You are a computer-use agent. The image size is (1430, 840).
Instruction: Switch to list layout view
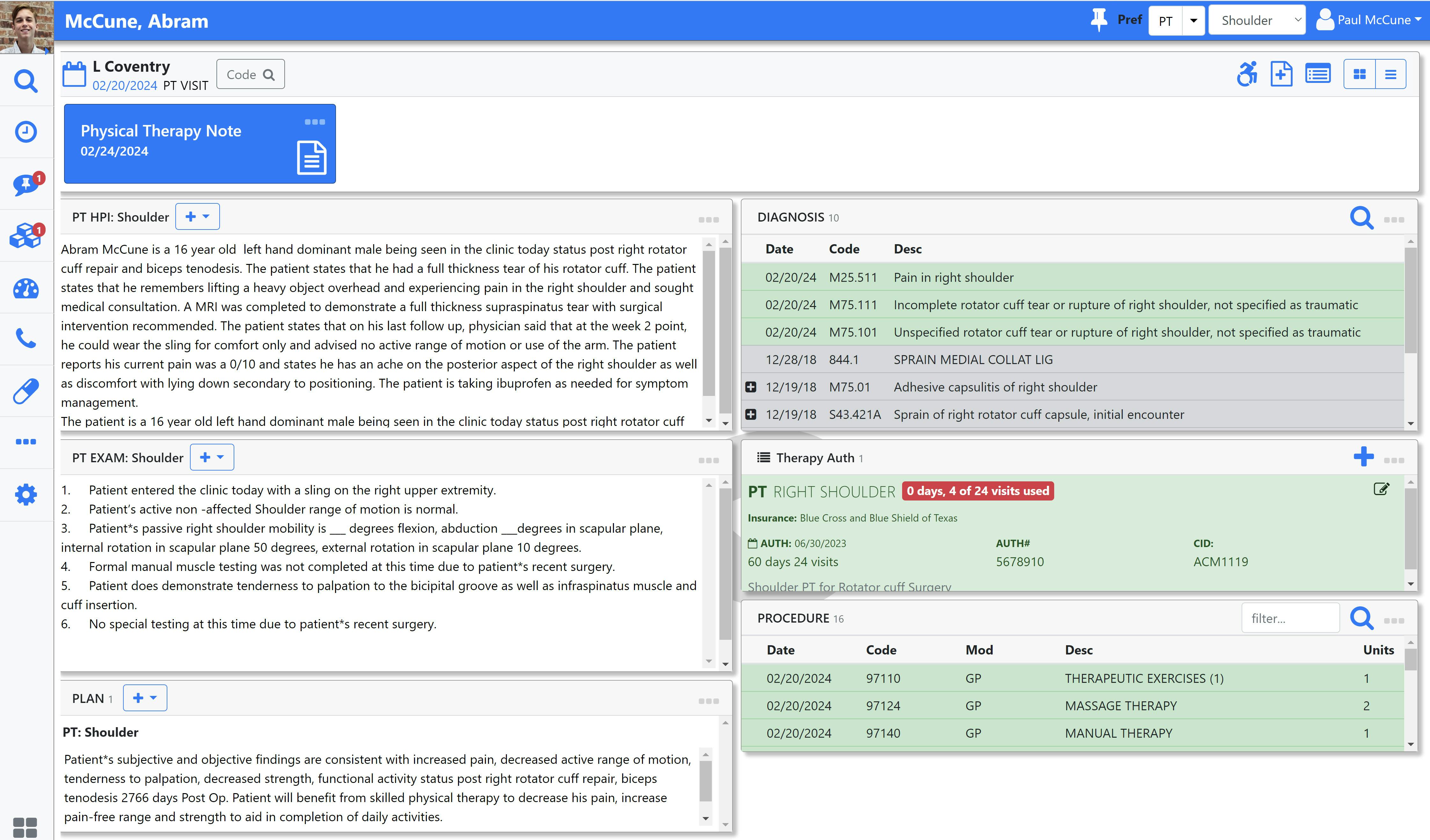click(1390, 74)
